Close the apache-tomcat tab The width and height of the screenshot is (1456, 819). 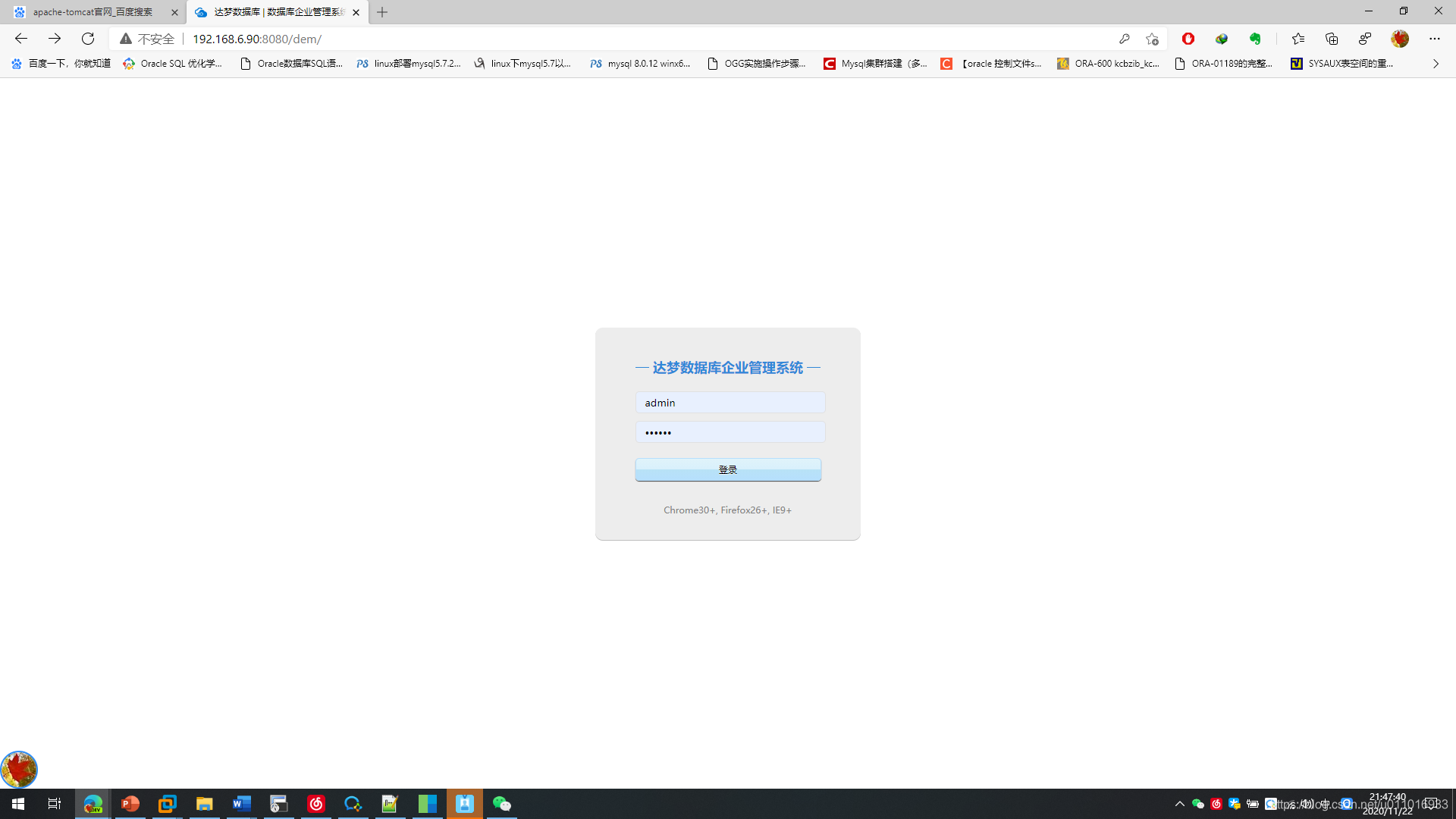(174, 12)
